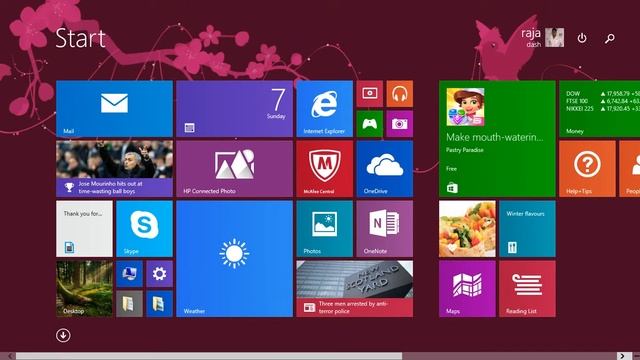Screen dimensions: 640x360
Task: Open the Reading List tile
Action: pos(527,289)
